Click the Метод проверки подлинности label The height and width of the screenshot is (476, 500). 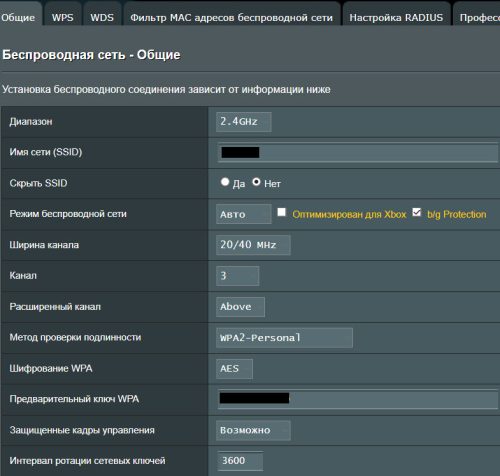click(75, 337)
